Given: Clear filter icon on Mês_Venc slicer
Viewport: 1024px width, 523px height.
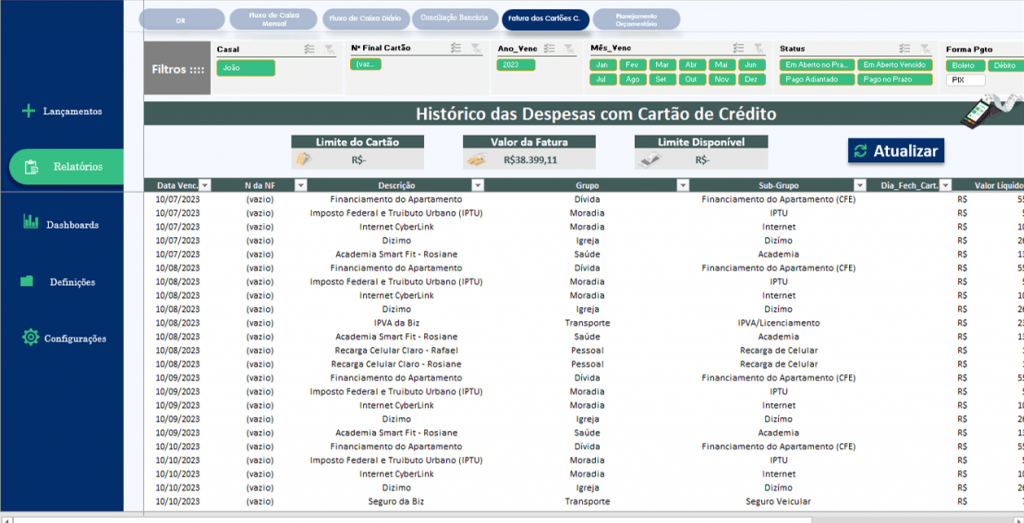Looking at the screenshot, I should (758, 48).
